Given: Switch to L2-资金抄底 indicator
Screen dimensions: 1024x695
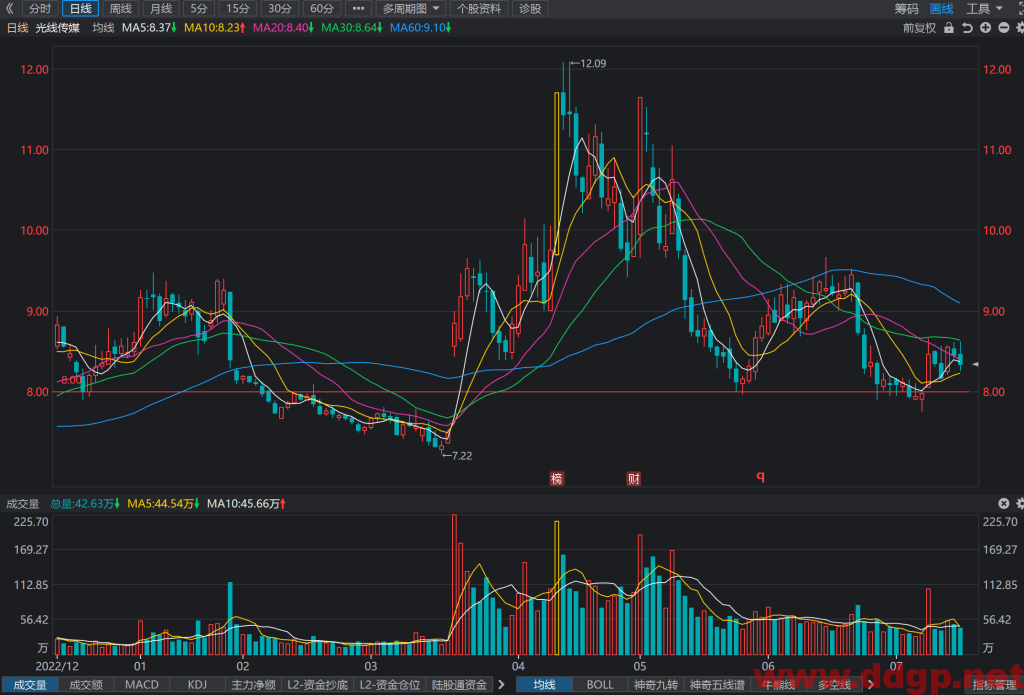Looking at the screenshot, I should [318, 685].
